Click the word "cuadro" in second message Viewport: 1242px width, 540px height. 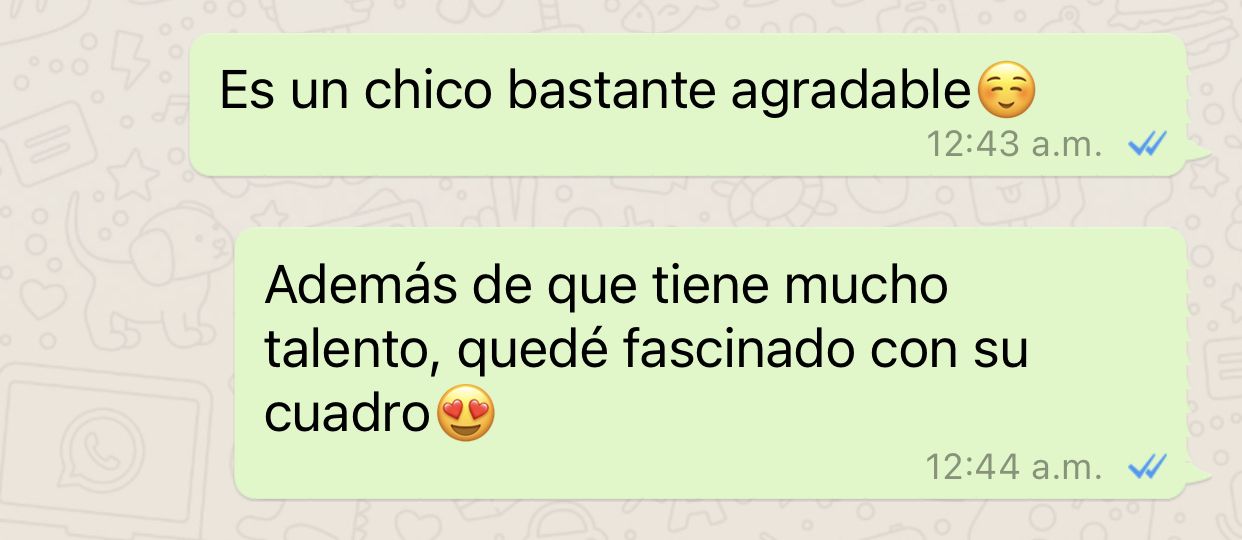pyautogui.click(x=349, y=416)
